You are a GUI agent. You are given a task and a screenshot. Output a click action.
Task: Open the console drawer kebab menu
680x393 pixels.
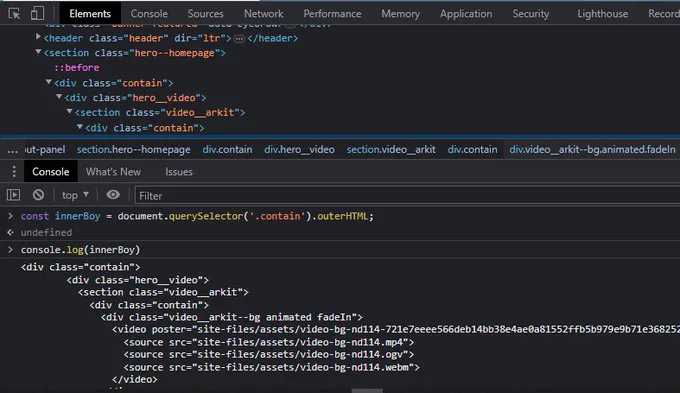point(14,172)
